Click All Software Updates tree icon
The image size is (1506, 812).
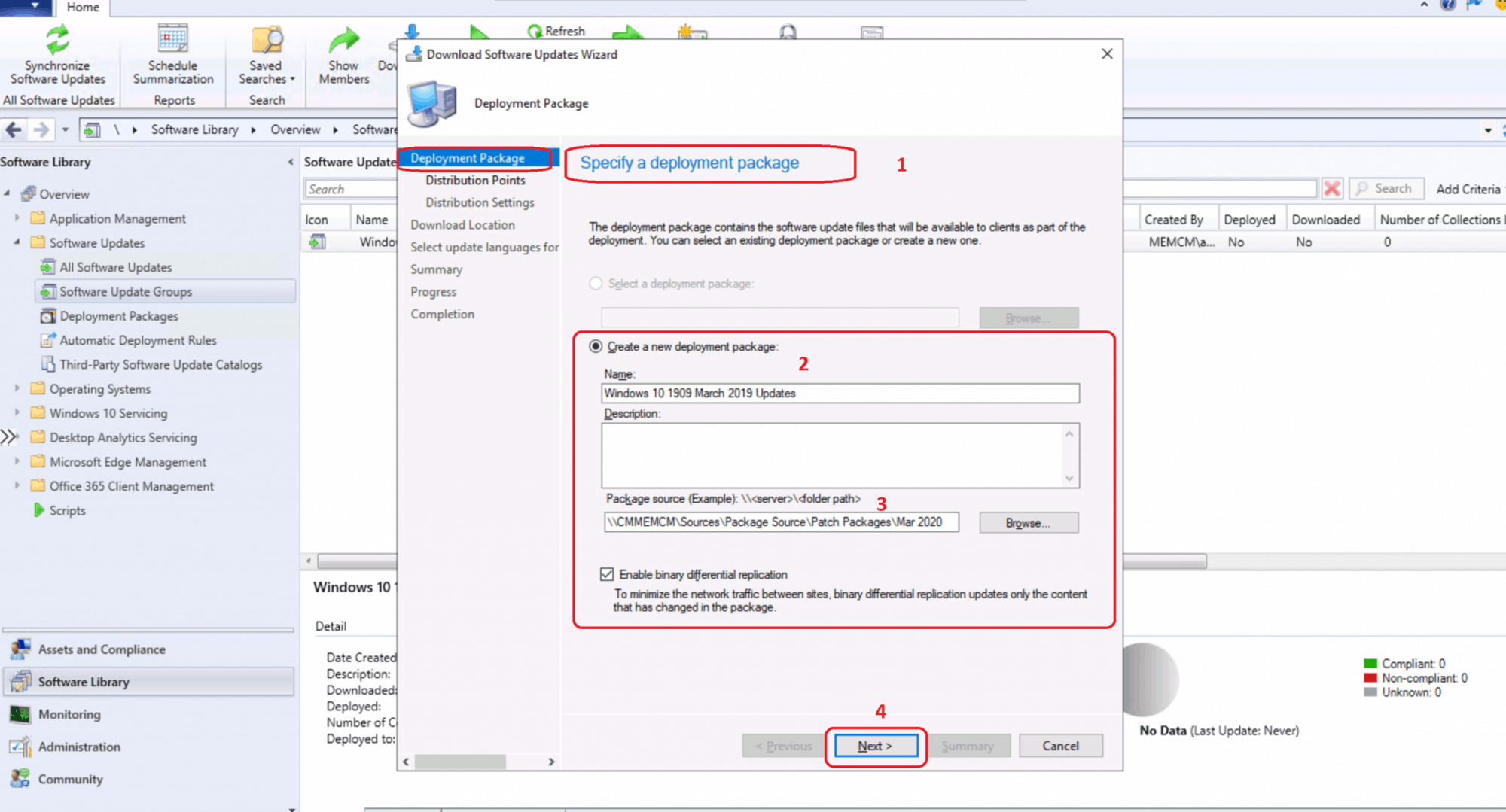pos(47,267)
